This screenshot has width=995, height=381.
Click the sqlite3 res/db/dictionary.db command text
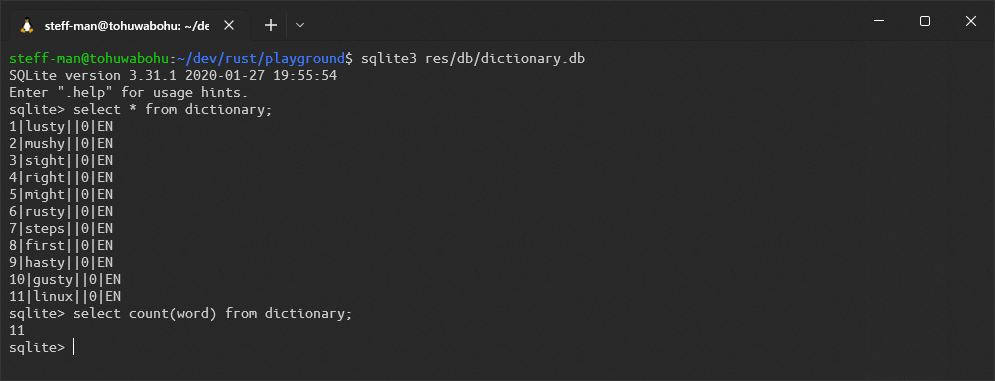click(473, 59)
